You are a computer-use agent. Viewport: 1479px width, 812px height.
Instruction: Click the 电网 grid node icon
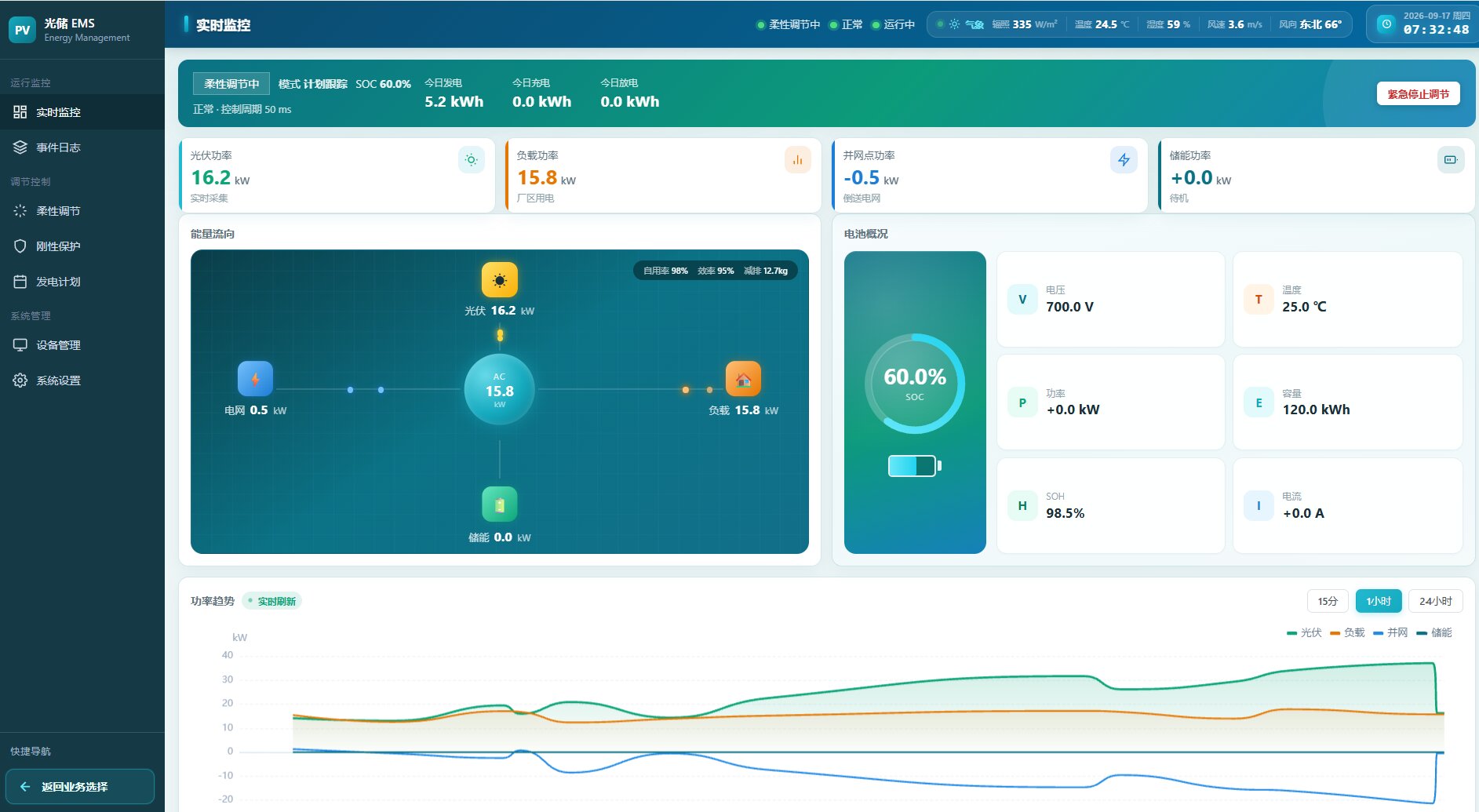click(255, 379)
